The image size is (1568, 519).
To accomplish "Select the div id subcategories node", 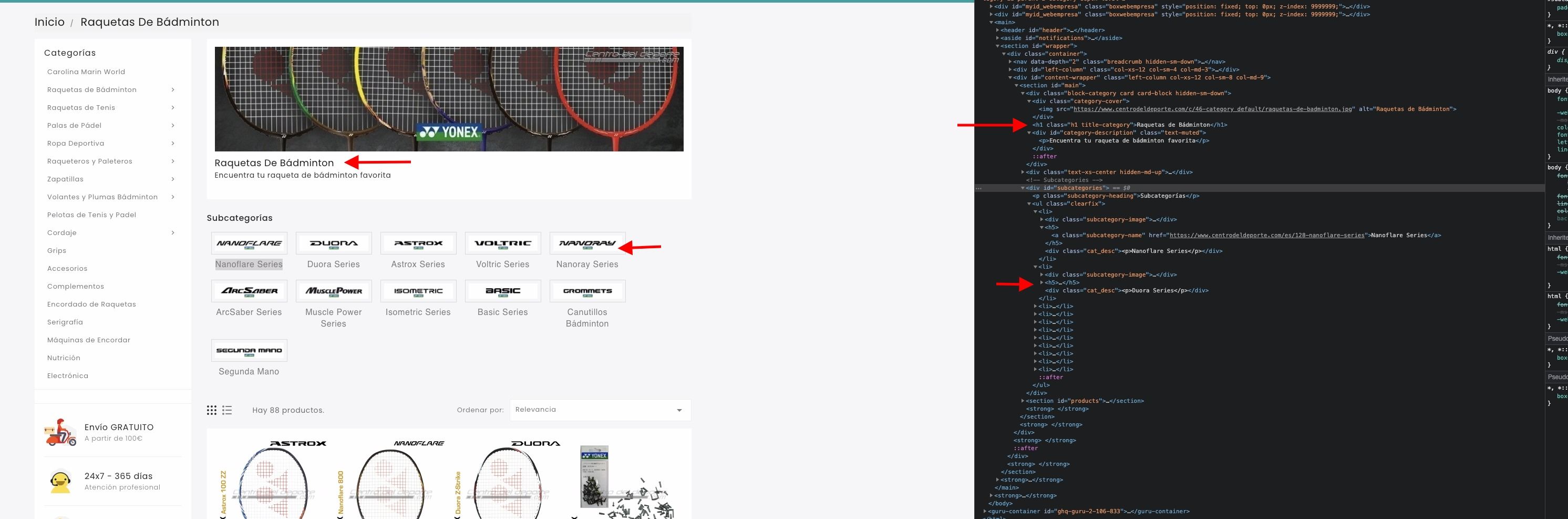I will [1068, 188].
